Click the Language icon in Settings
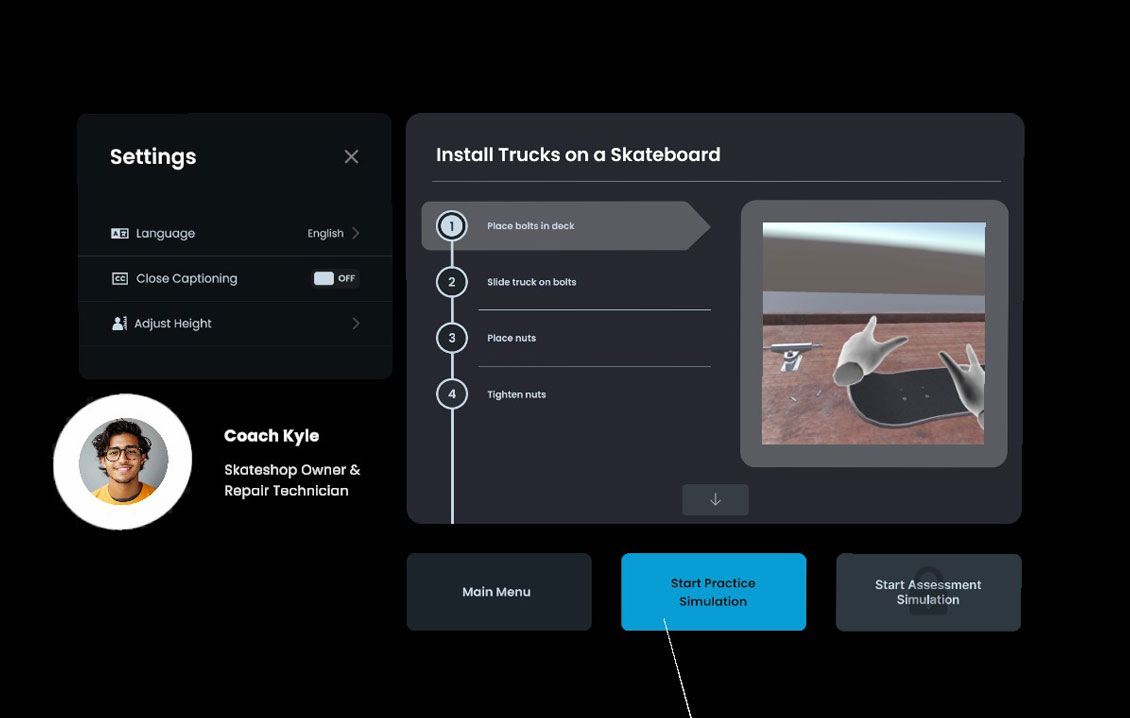1130x718 pixels. click(x=120, y=234)
